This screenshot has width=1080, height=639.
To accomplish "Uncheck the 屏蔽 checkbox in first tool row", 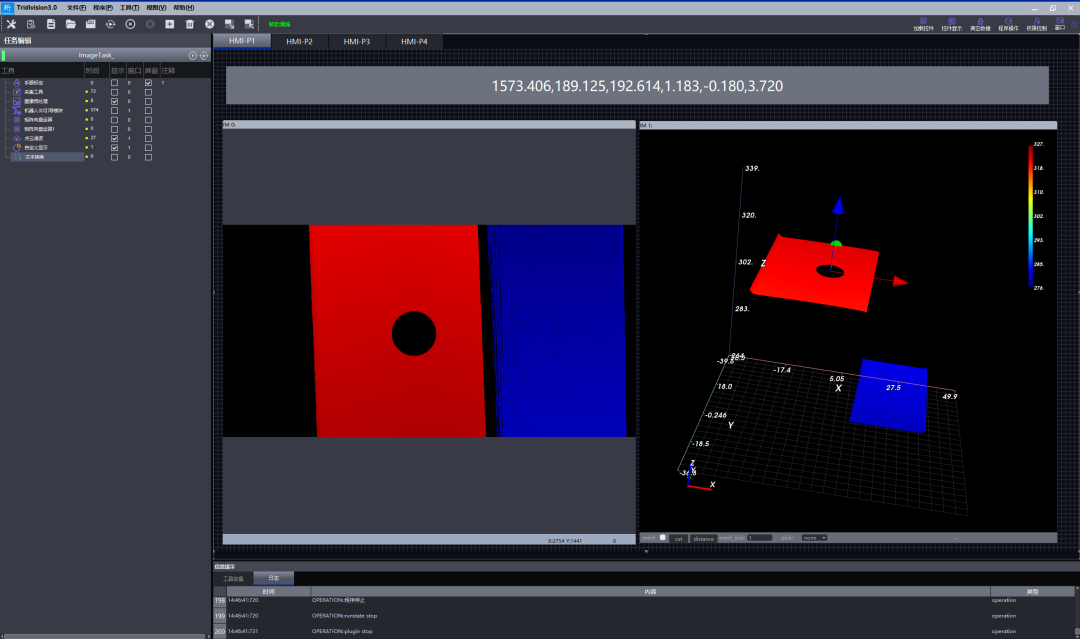I will [x=149, y=83].
